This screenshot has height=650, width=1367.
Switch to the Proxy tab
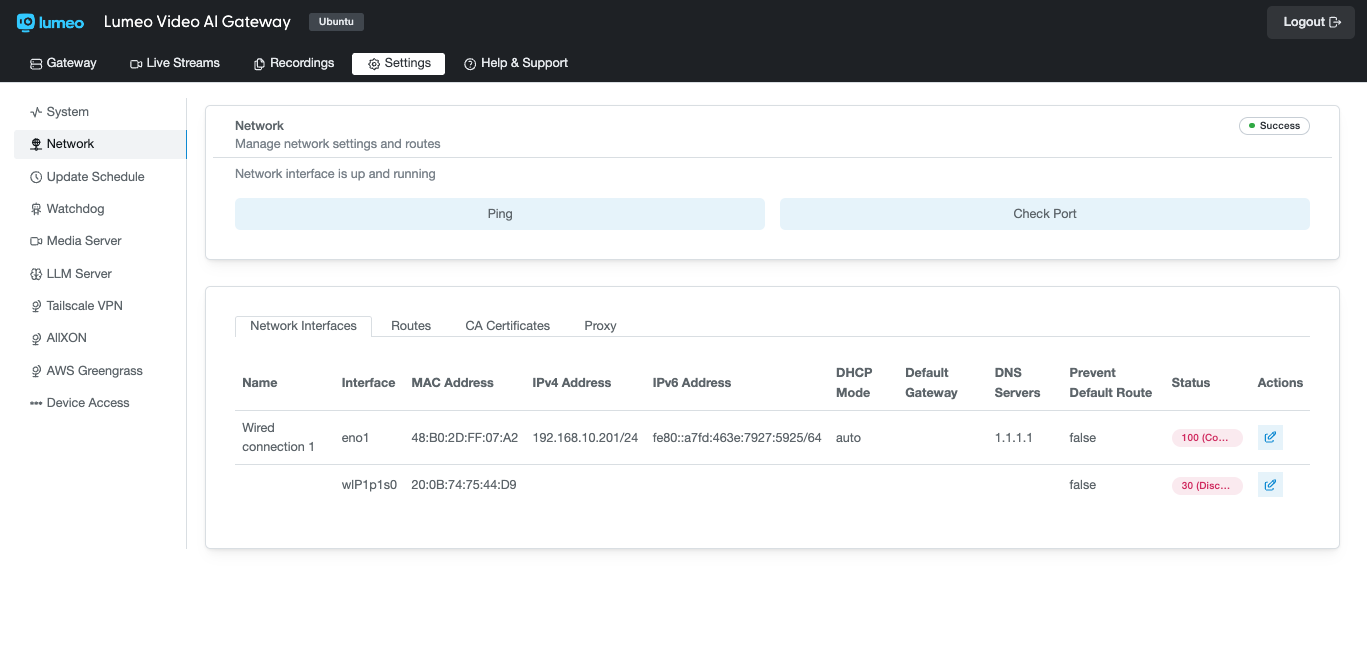[600, 326]
